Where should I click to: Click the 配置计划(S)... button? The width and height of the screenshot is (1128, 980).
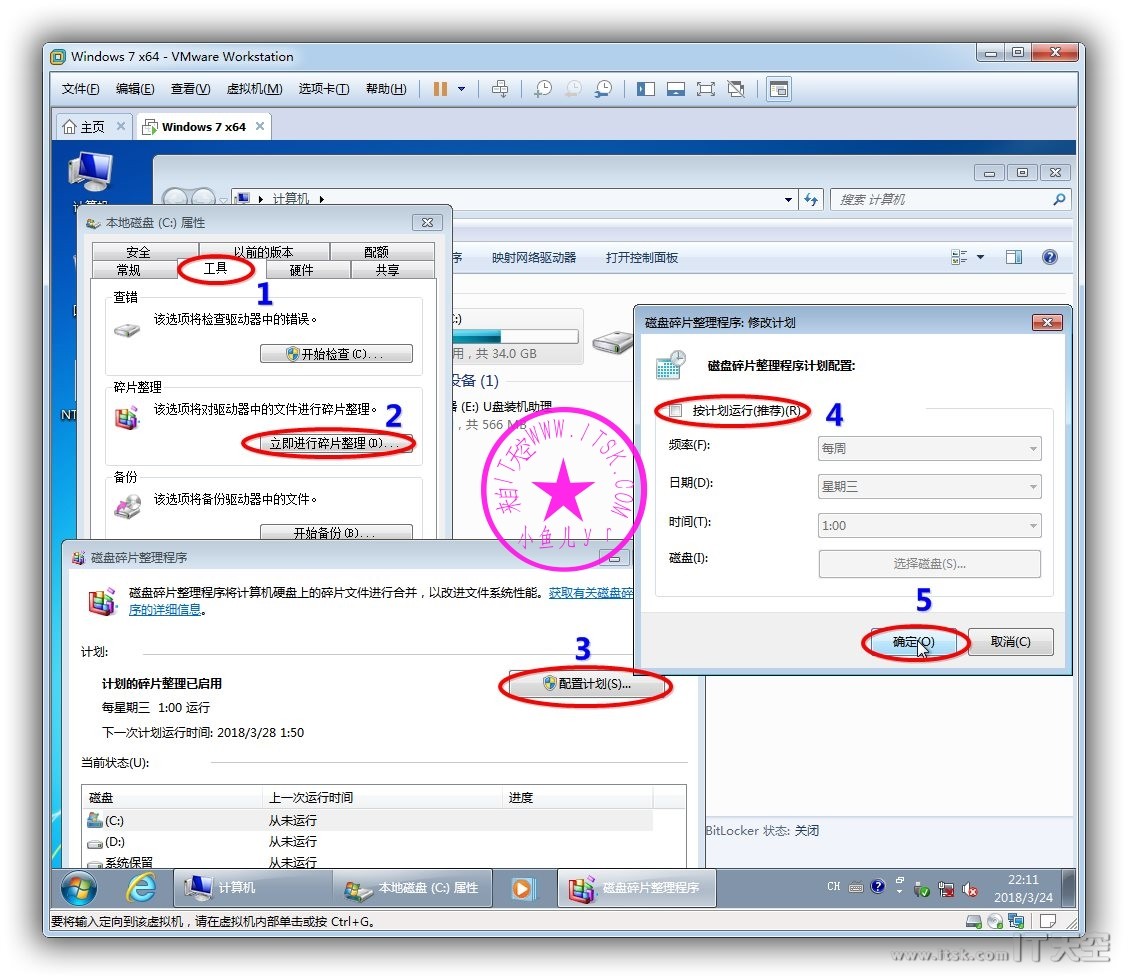coord(586,685)
